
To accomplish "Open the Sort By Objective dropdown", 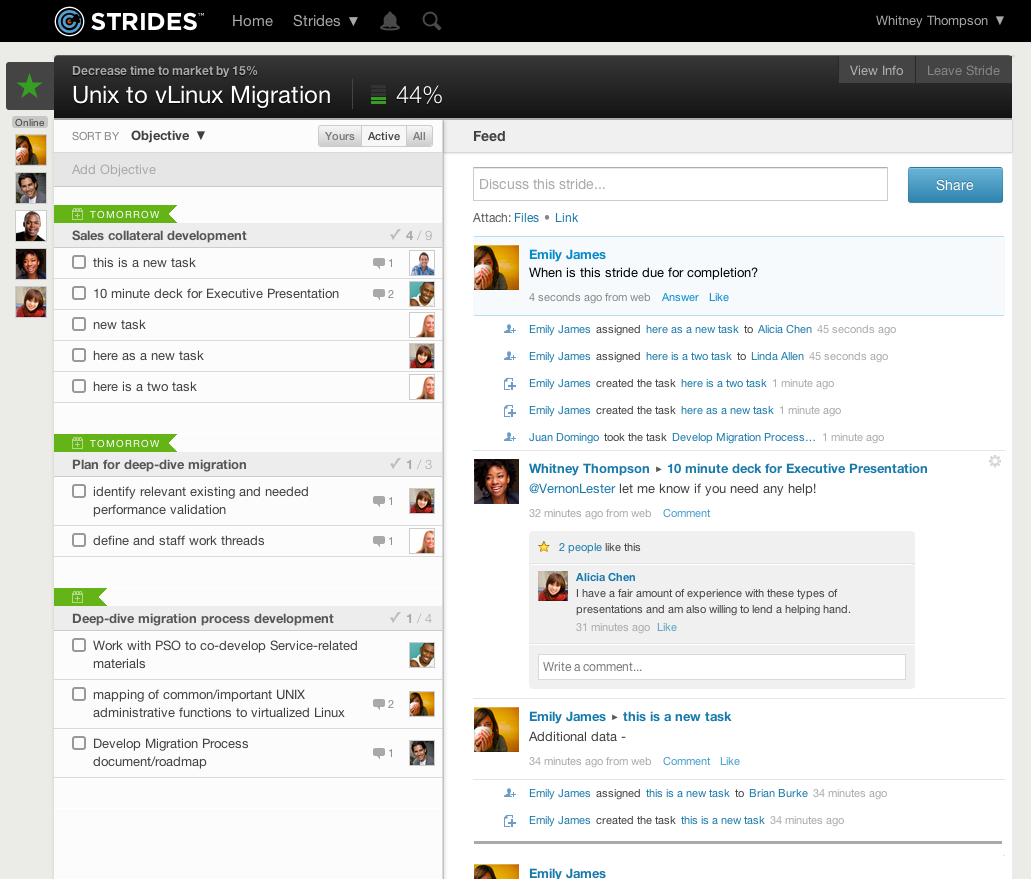I will point(168,135).
